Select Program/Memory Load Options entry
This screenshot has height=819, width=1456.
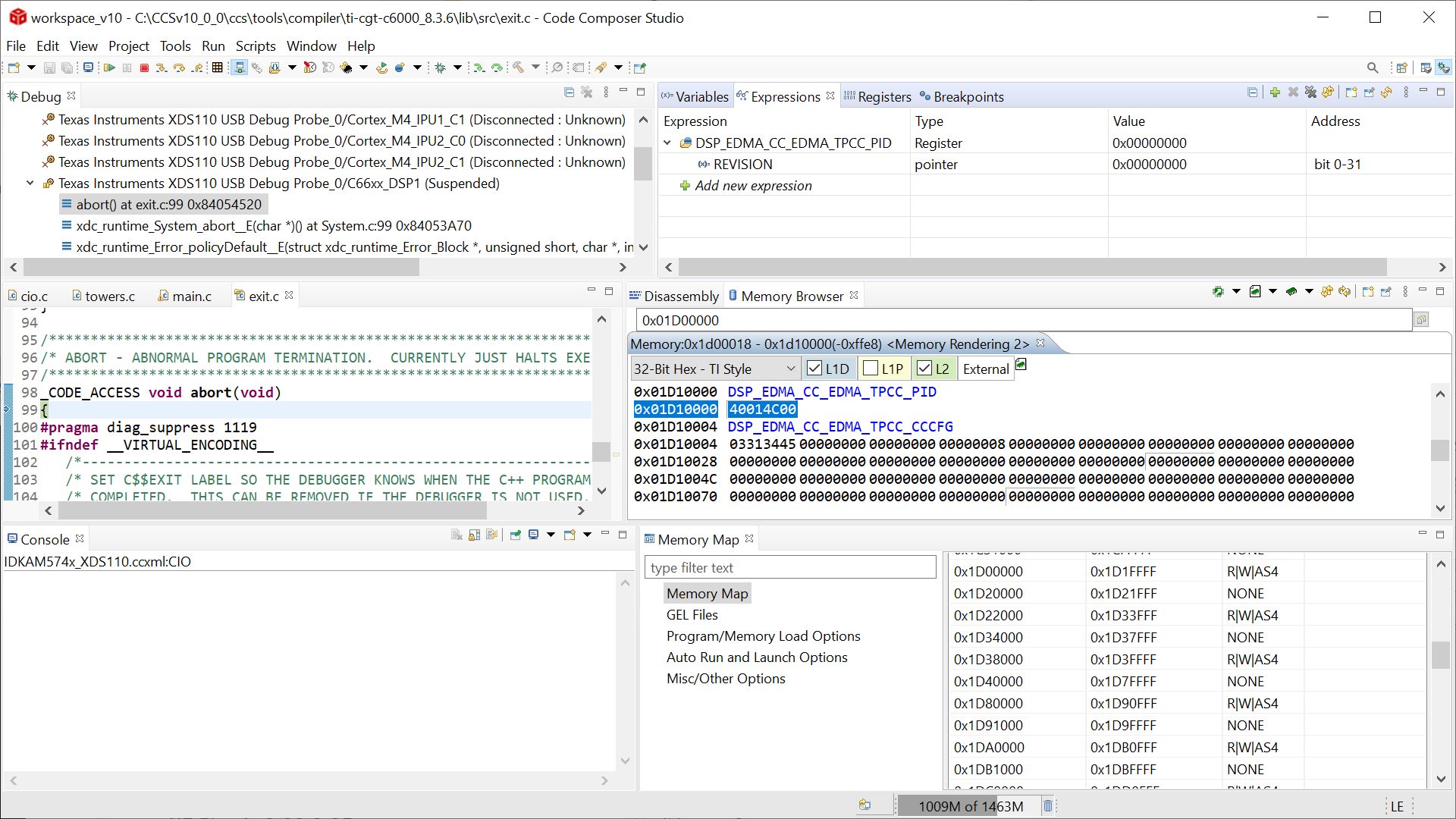tap(764, 636)
